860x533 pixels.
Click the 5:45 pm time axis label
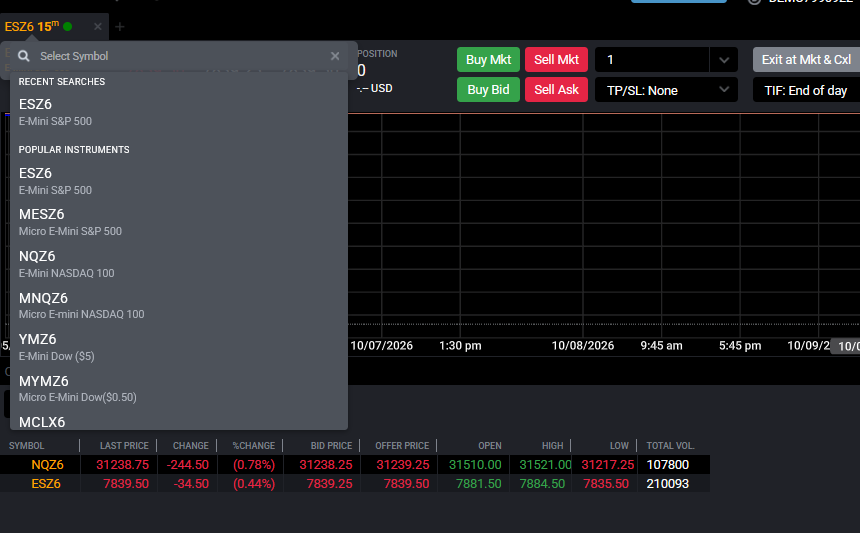coord(740,345)
